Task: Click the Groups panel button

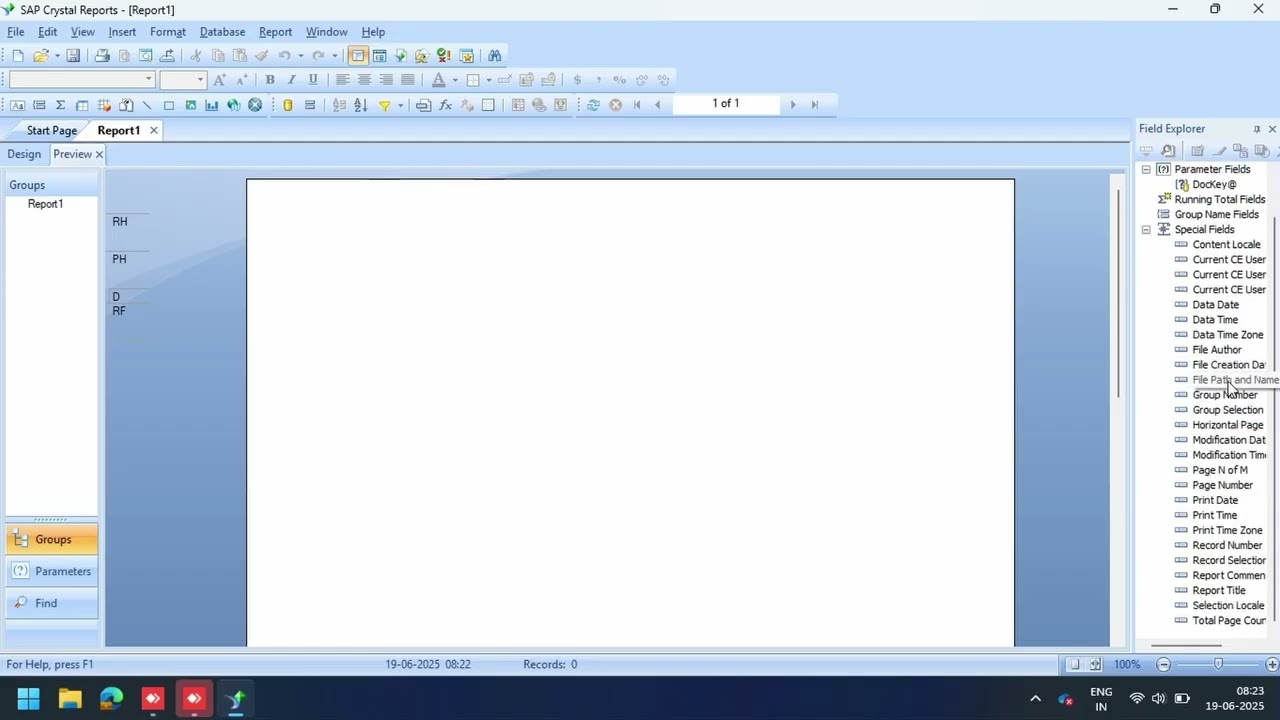Action: 52,540
